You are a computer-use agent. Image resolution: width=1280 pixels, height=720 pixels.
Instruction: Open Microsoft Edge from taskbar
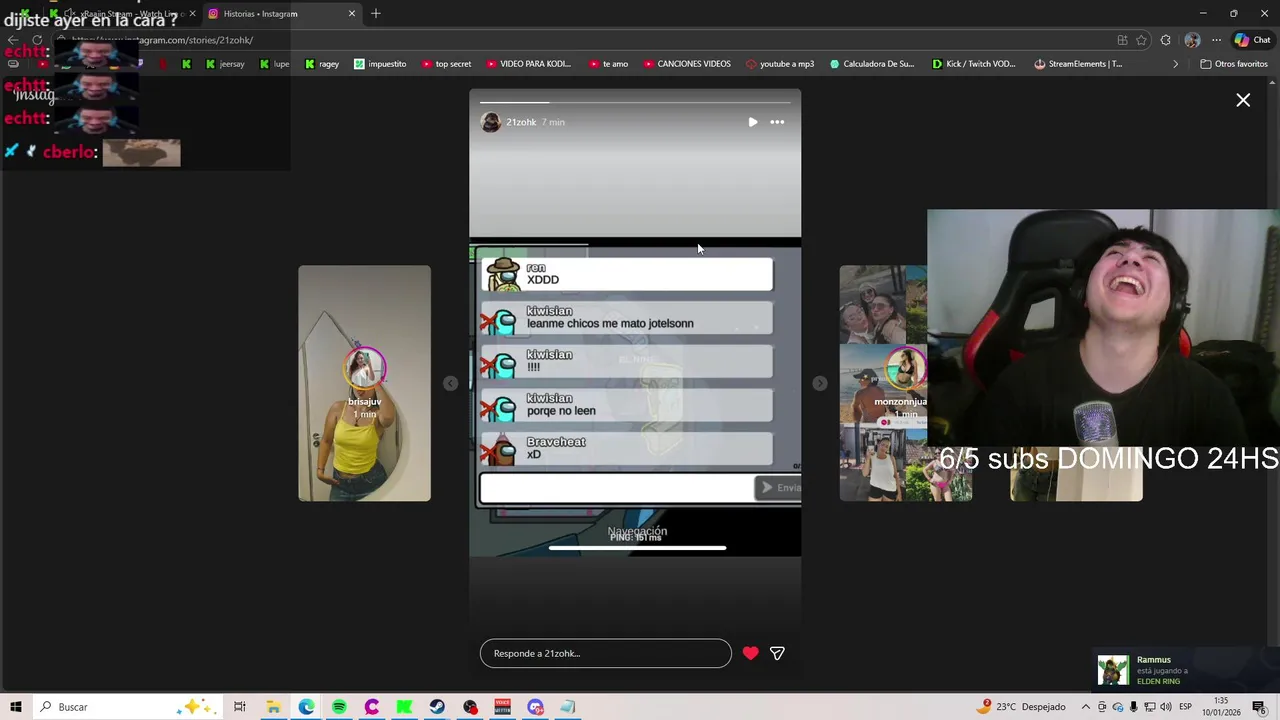(x=306, y=707)
